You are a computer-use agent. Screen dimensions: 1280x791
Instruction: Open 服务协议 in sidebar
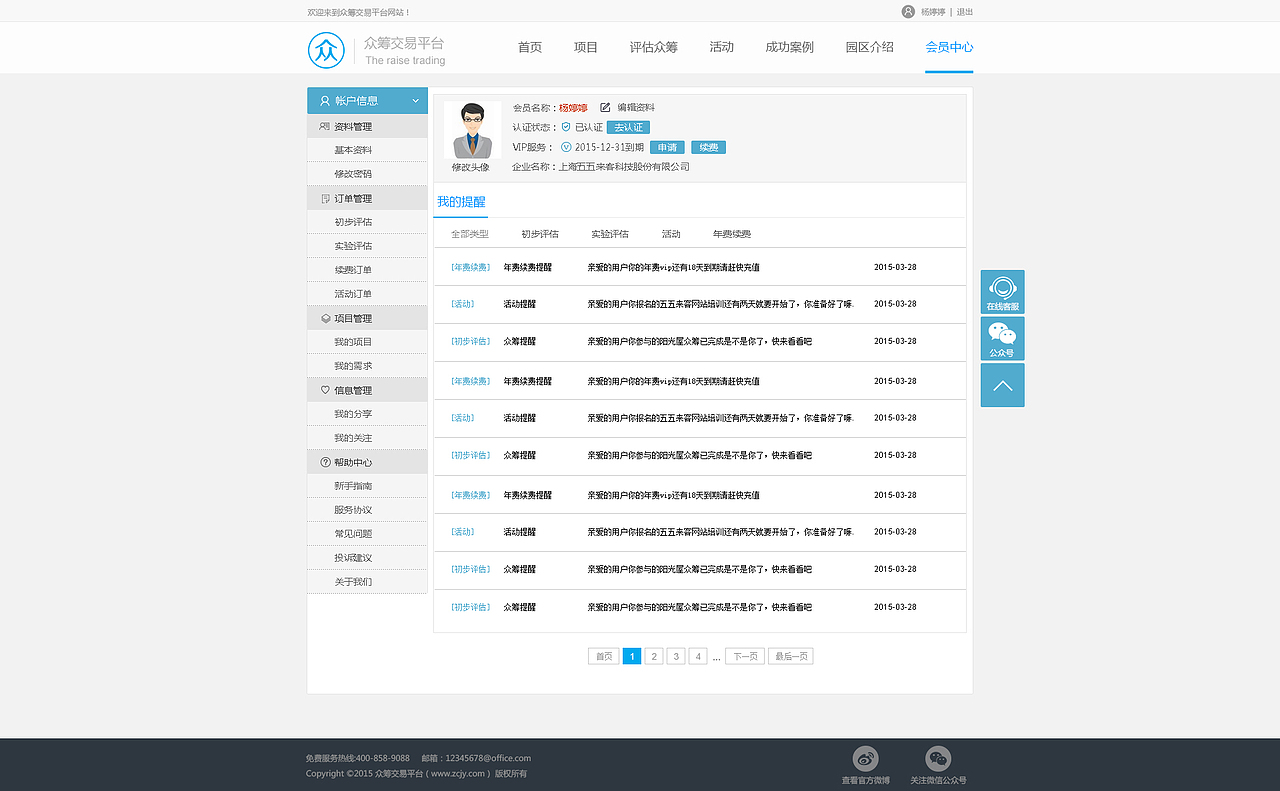coord(353,510)
